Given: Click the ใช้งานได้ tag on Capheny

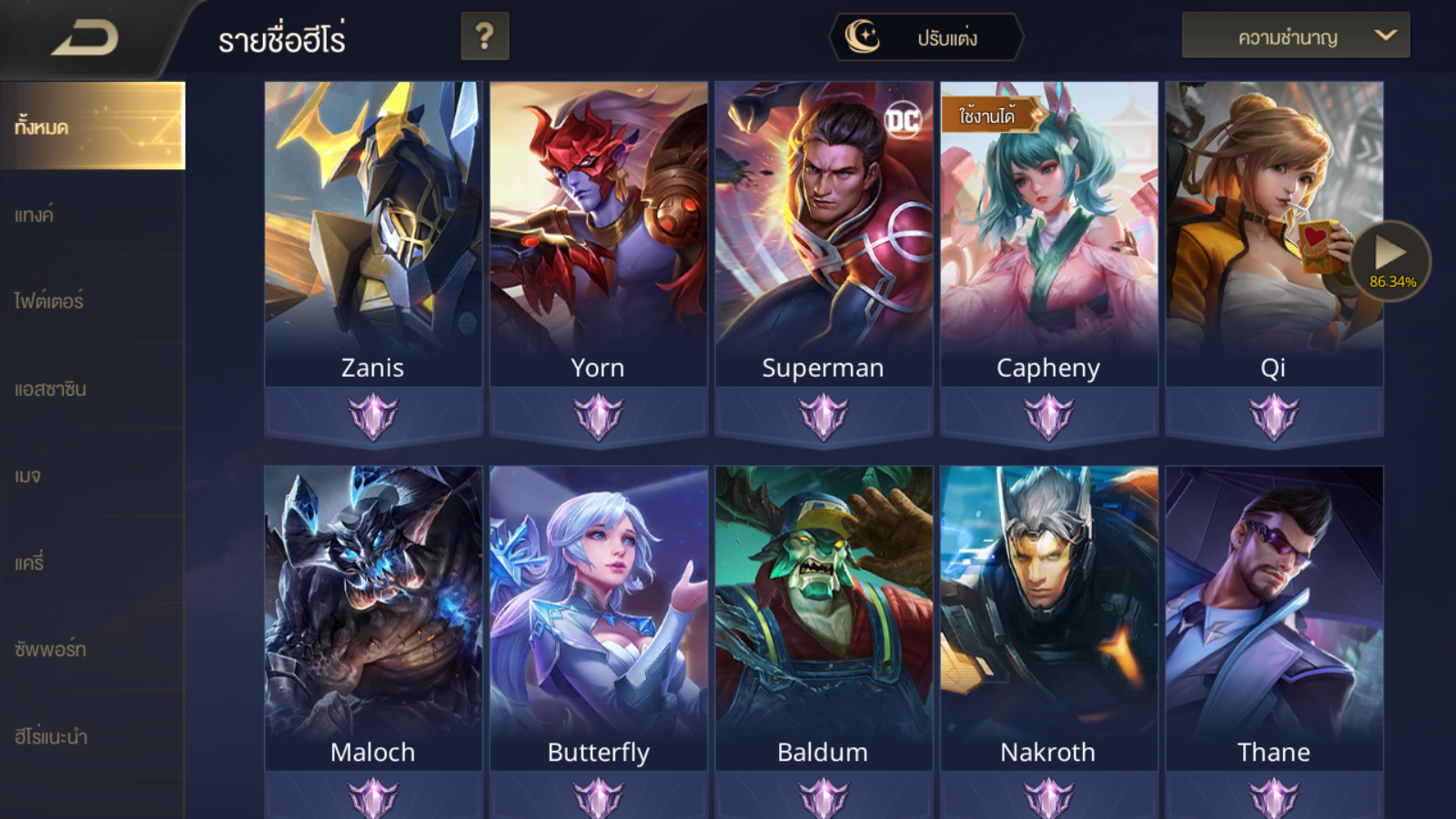Looking at the screenshot, I should click(x=989, y=116).
